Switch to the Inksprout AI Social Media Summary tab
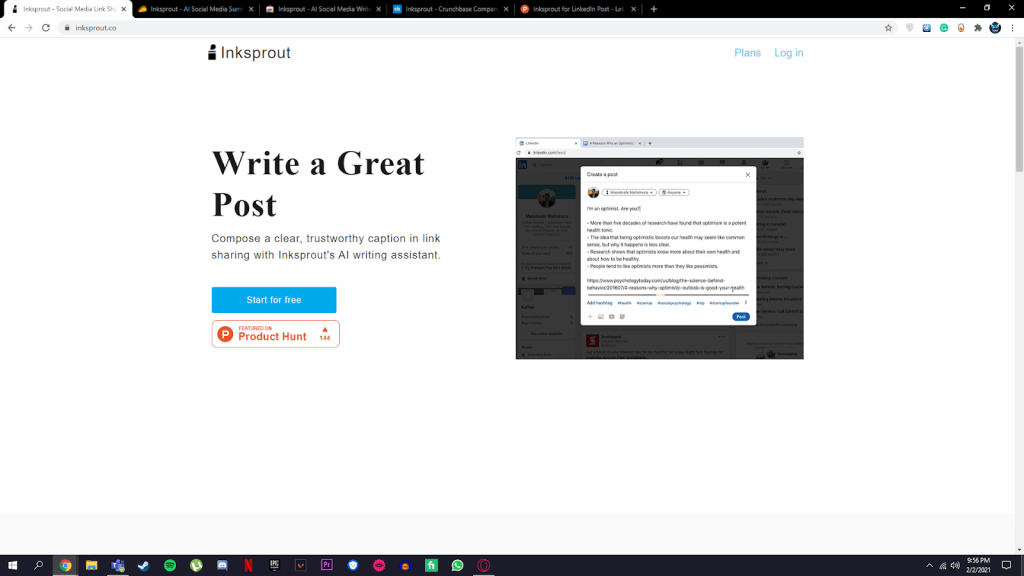The height and width of the screenshot is (576, 1024). pos(196,9)
